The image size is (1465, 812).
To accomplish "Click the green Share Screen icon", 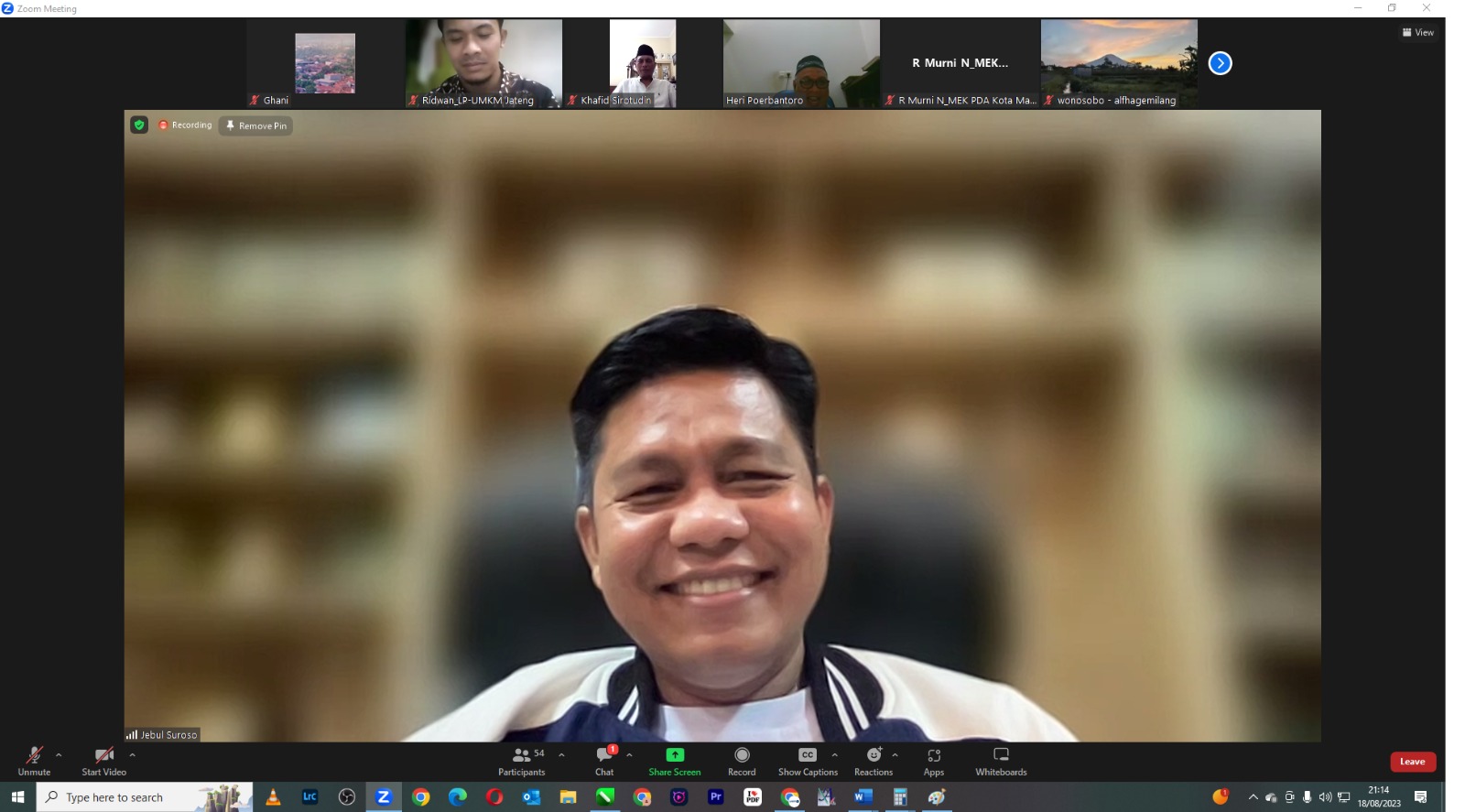I will coord(675,755).
